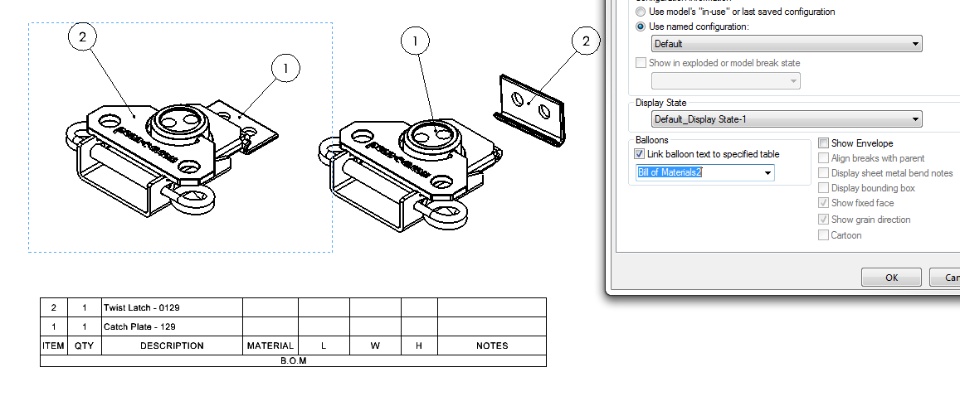Open the Default configuration dropdown
The height and width of the screenshot is (401, 960).
(x=786, y=43)
